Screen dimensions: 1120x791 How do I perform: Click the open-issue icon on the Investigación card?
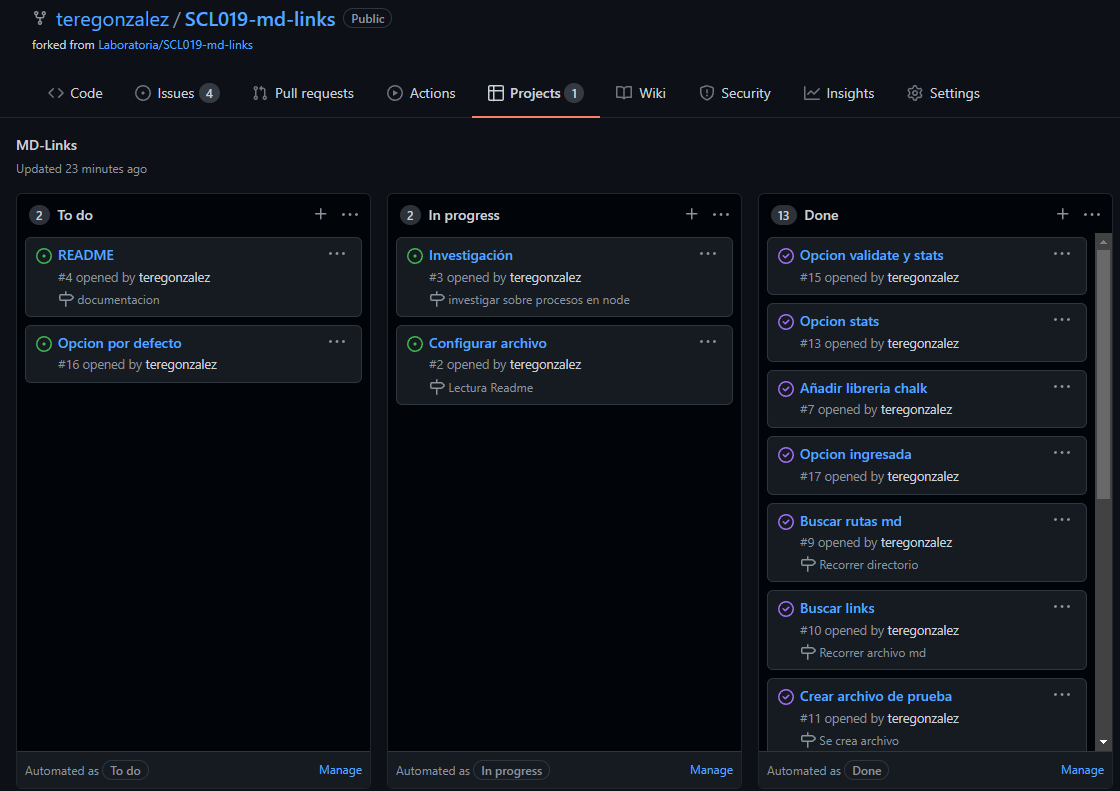coord(415,256)
